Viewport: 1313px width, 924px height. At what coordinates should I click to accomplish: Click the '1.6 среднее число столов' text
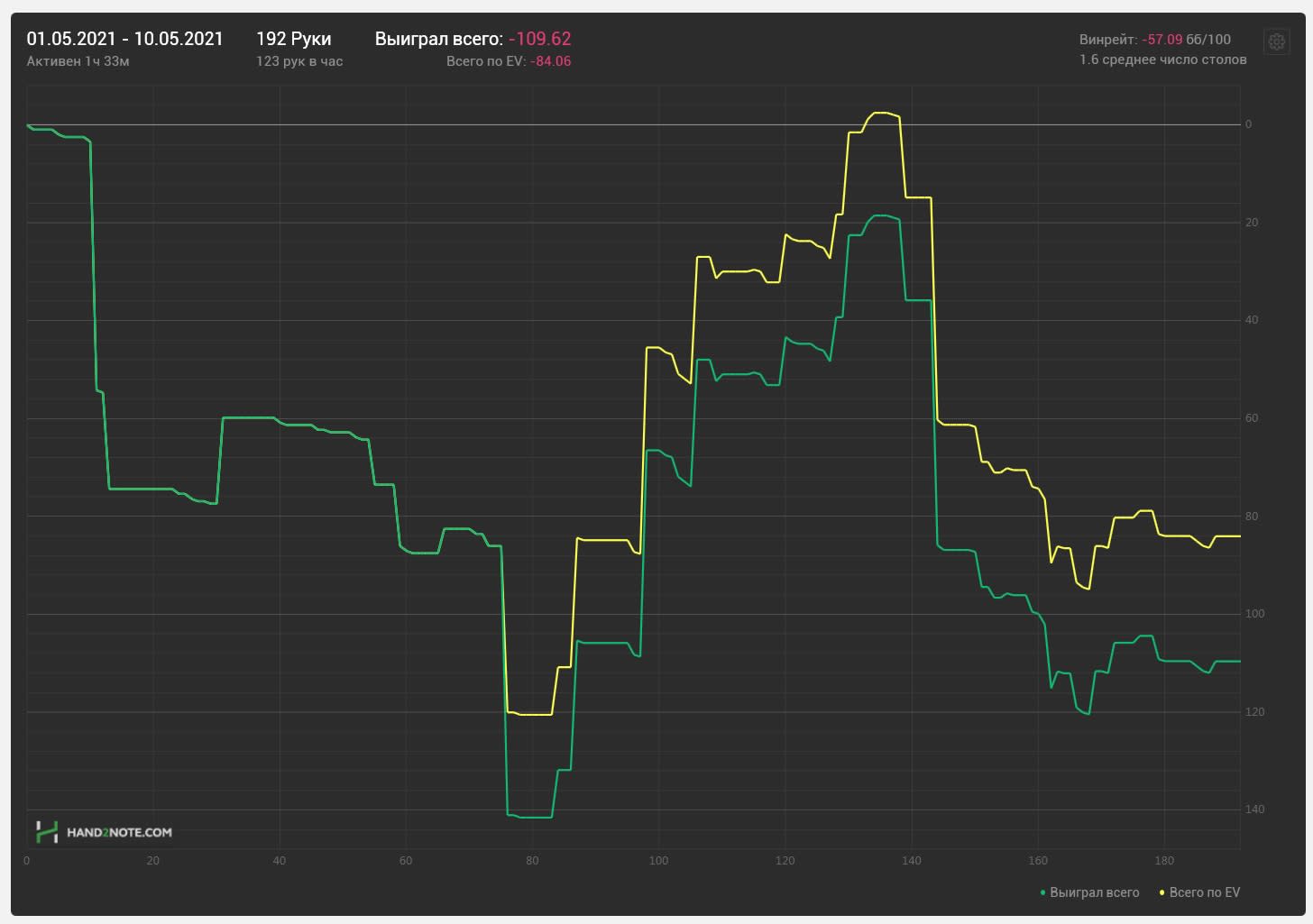click(x=1163, y=59)
